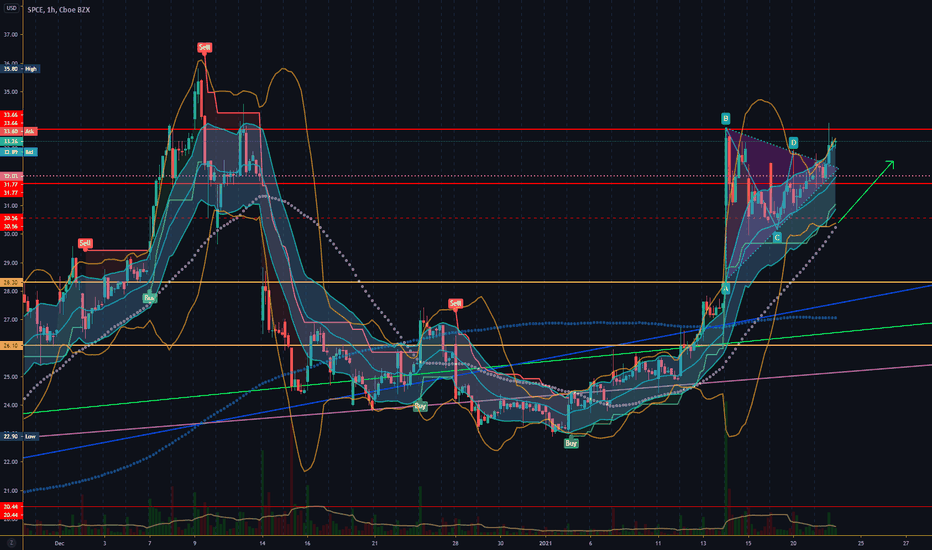Image resolution: width=932 pixels, height=550 pixels.
Task: Select the orange horizontal line at 28.30
Action: click(476, 282)
